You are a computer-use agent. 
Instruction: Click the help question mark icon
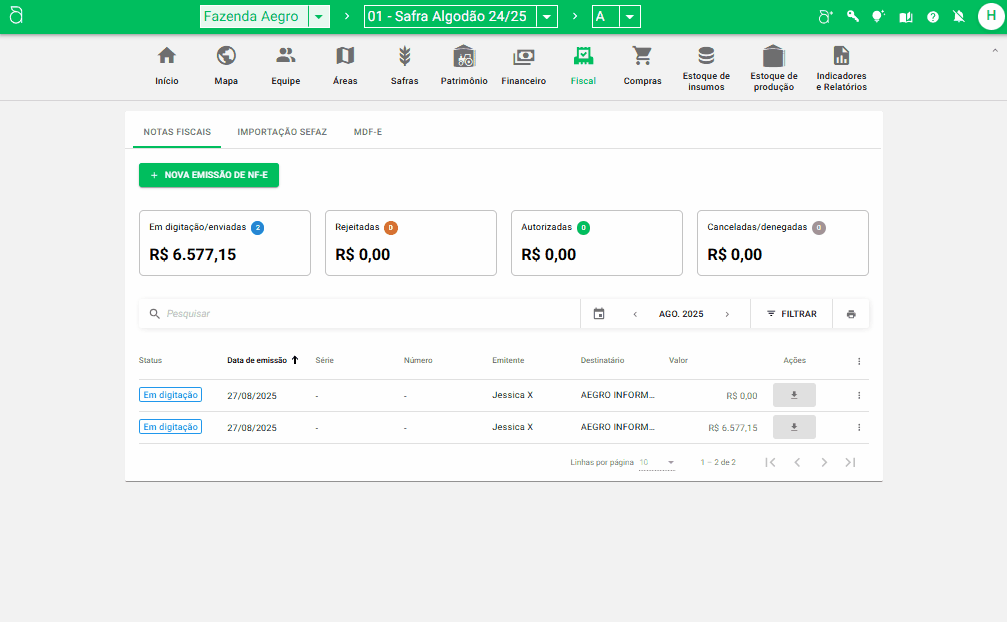(933, 17)
